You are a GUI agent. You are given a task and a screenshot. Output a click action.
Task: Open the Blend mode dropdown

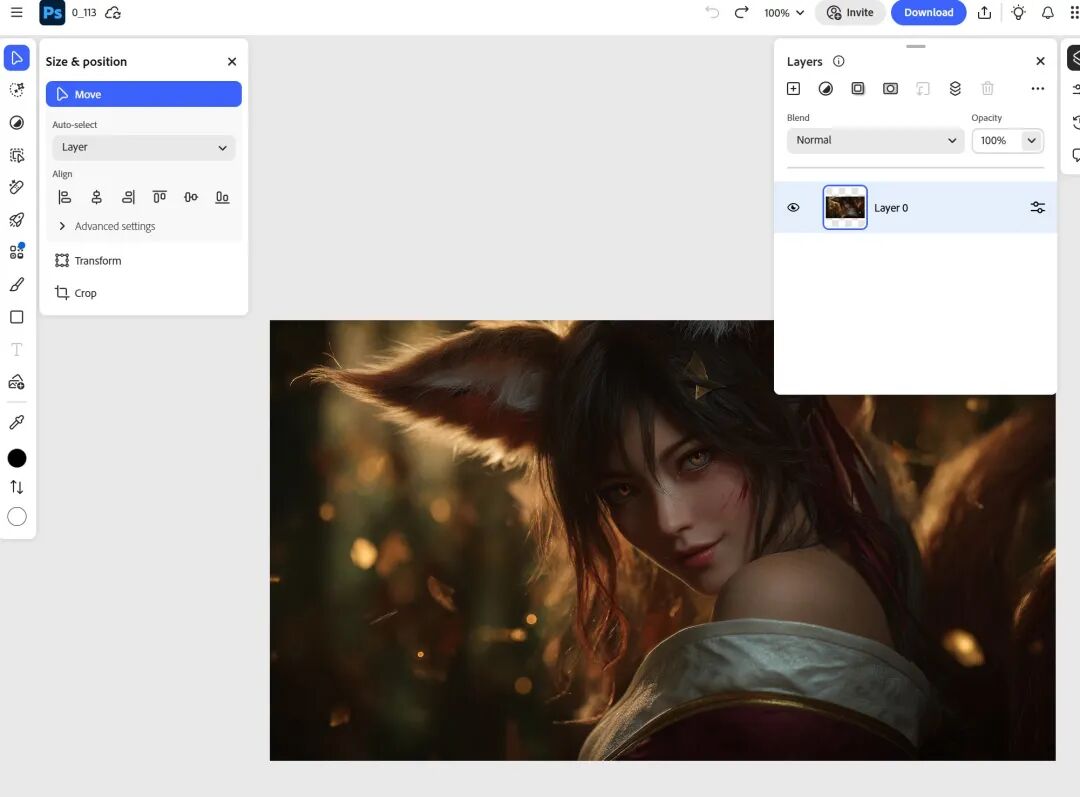coord(874,140)
